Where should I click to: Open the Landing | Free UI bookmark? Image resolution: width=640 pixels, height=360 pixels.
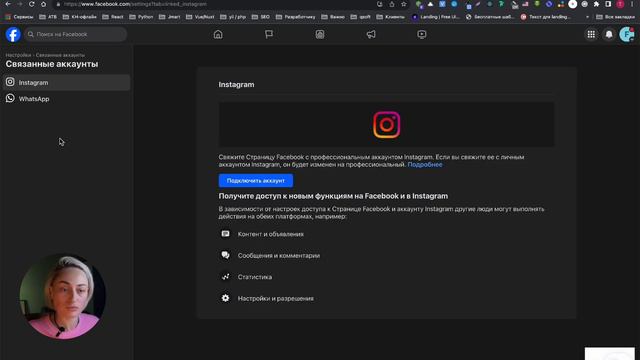point(436,17)
